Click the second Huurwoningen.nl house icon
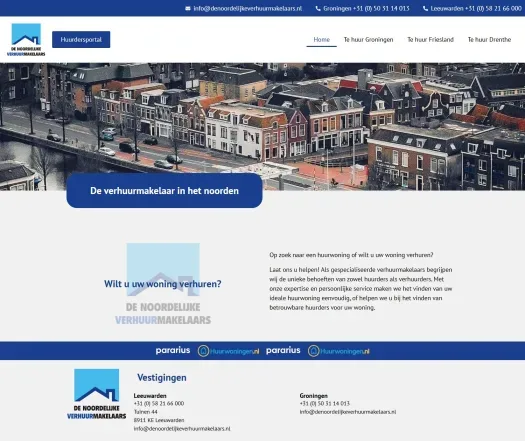Image resolution: width=525 pixels, height=441 pixels. click(313, 351)
